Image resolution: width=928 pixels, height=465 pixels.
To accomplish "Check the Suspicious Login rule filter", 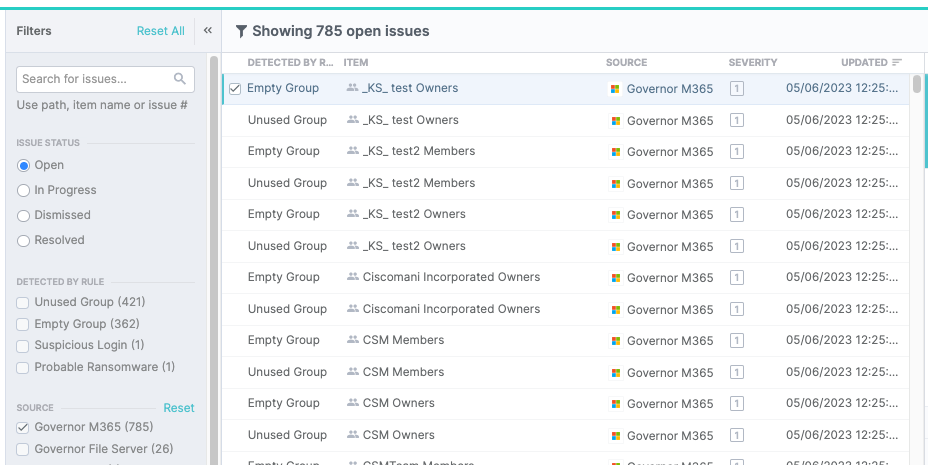I will point(24,345).
